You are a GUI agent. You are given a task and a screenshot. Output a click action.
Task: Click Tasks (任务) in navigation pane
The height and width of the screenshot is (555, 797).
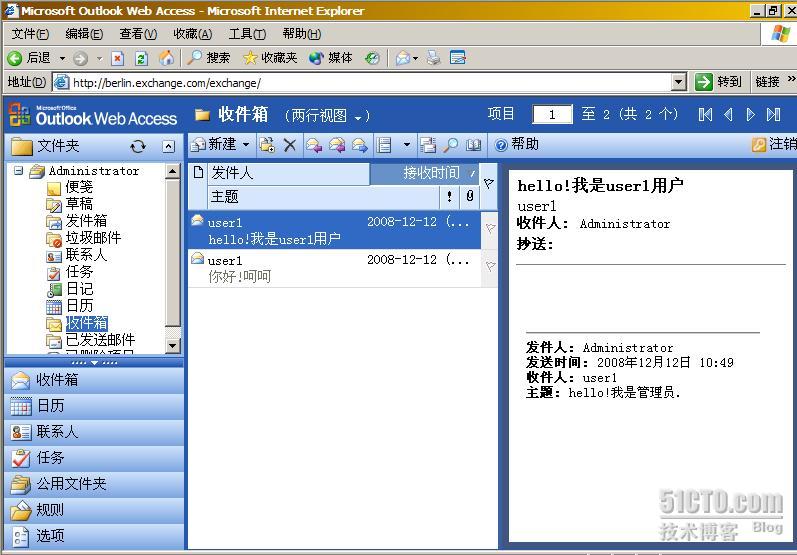(x=94, y=458)
